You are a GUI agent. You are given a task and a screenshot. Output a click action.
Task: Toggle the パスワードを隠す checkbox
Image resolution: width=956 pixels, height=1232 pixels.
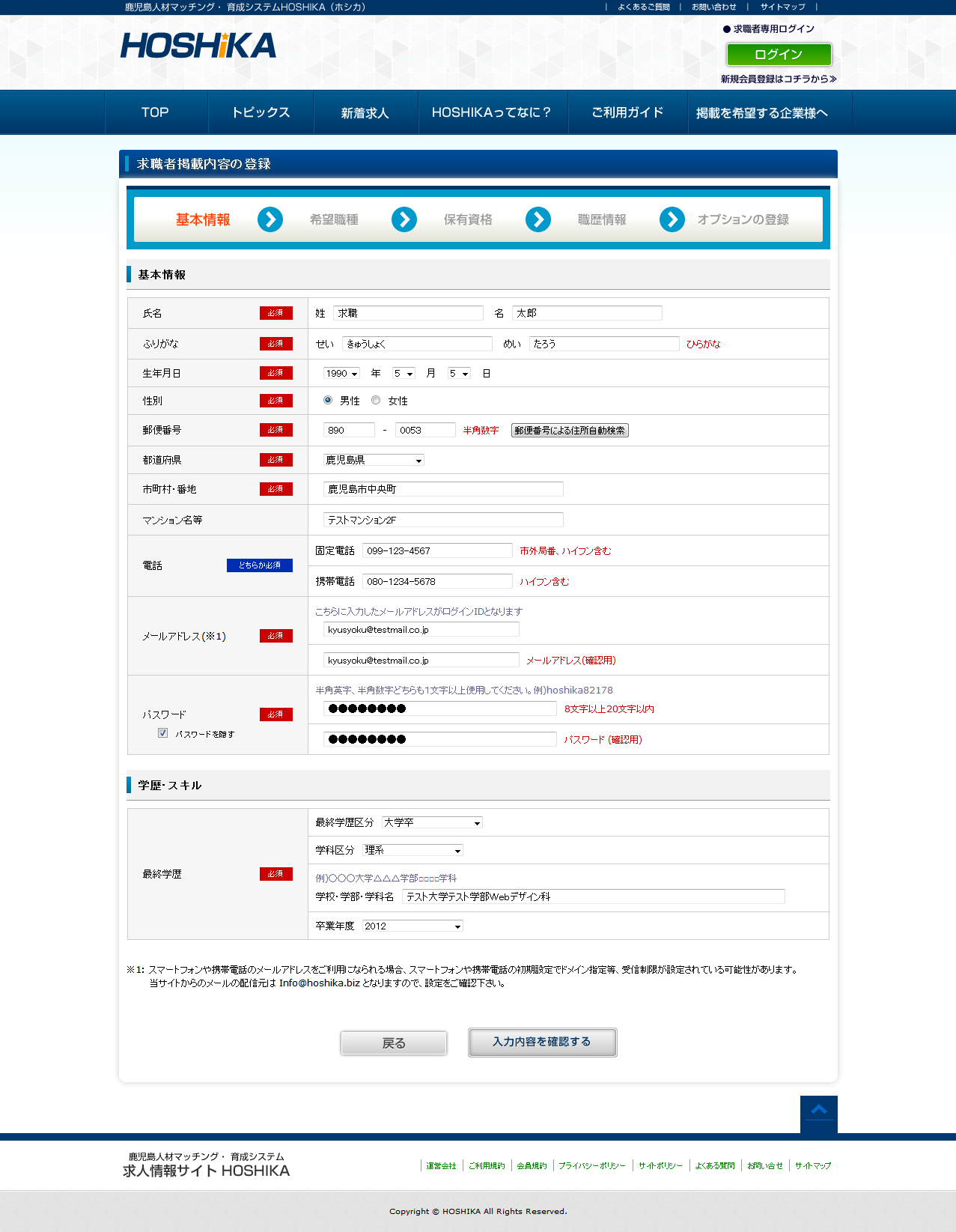point(162,733)
